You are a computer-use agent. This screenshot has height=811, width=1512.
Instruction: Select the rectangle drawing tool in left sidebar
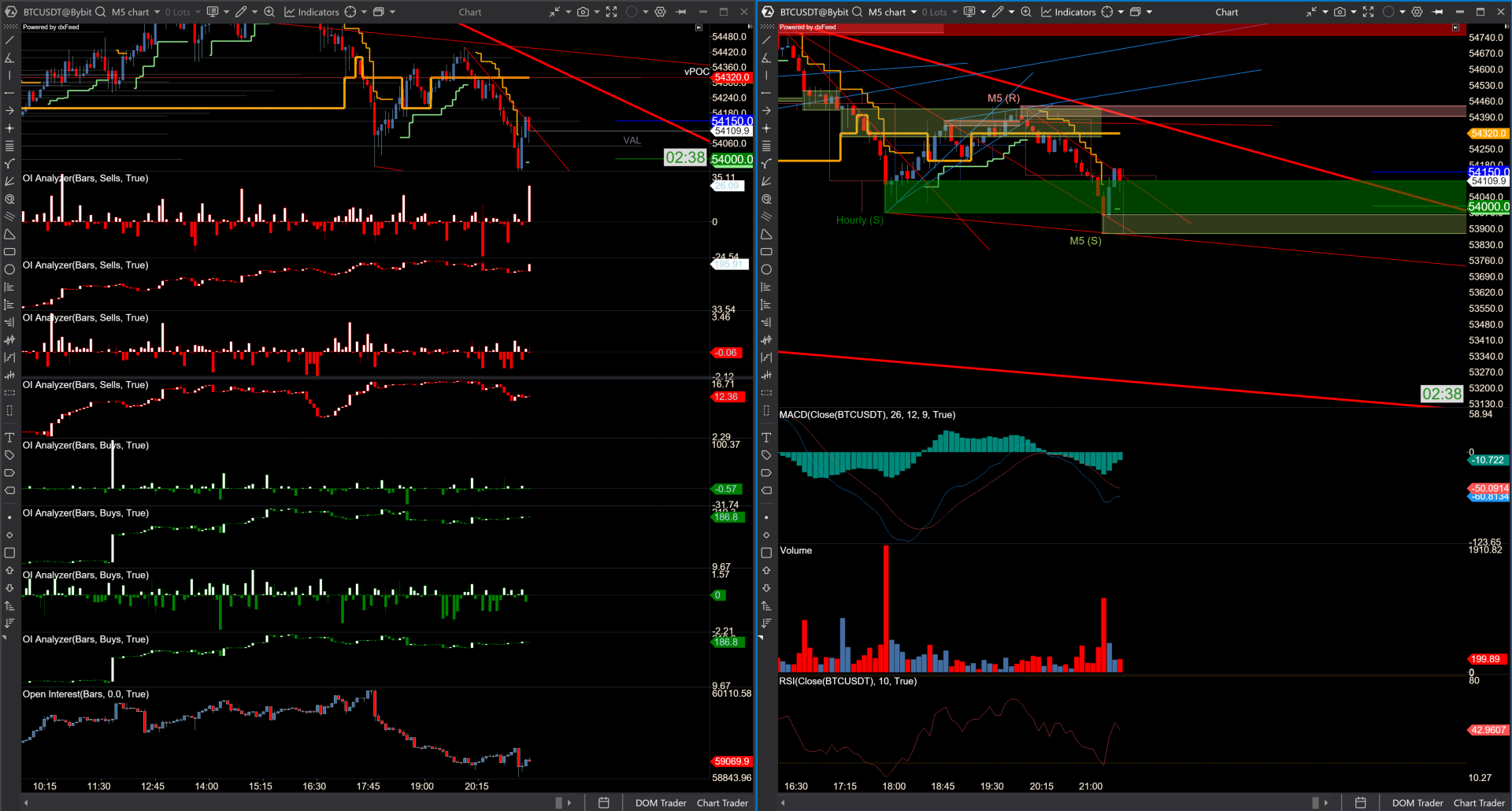[9, 252]
